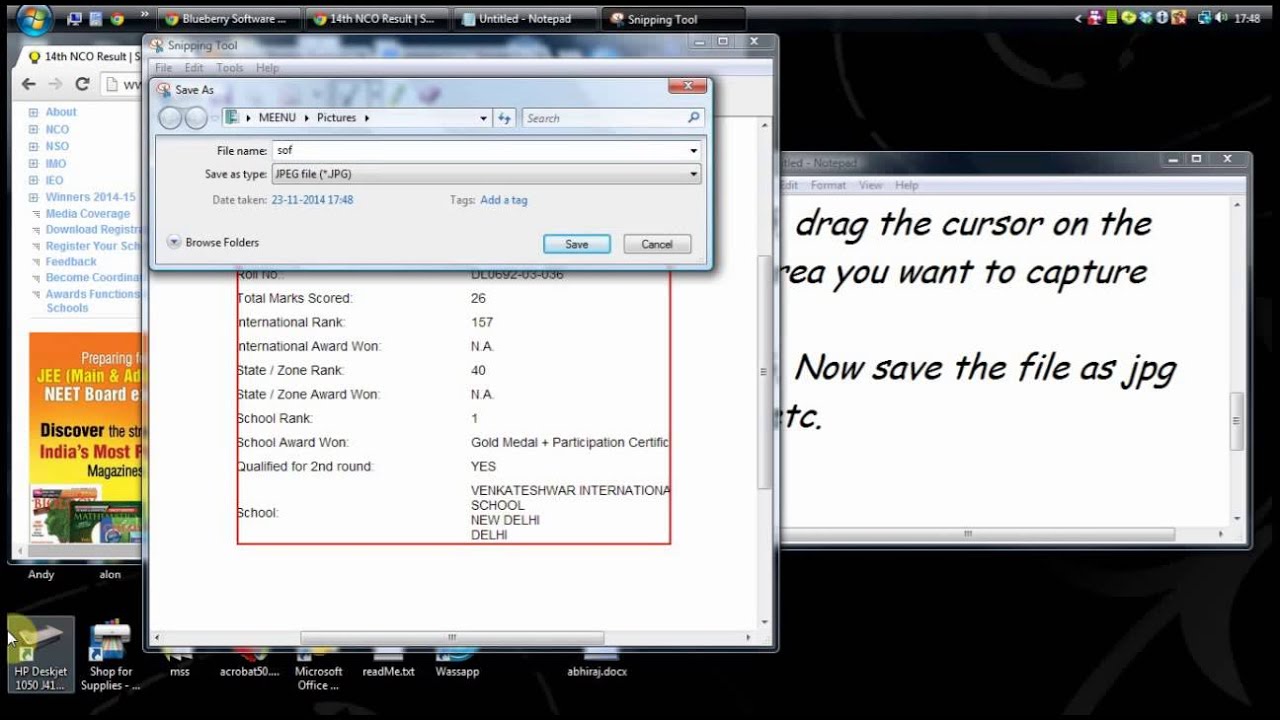
Task: Open Notepad Help menu
Action: point(907,185)
